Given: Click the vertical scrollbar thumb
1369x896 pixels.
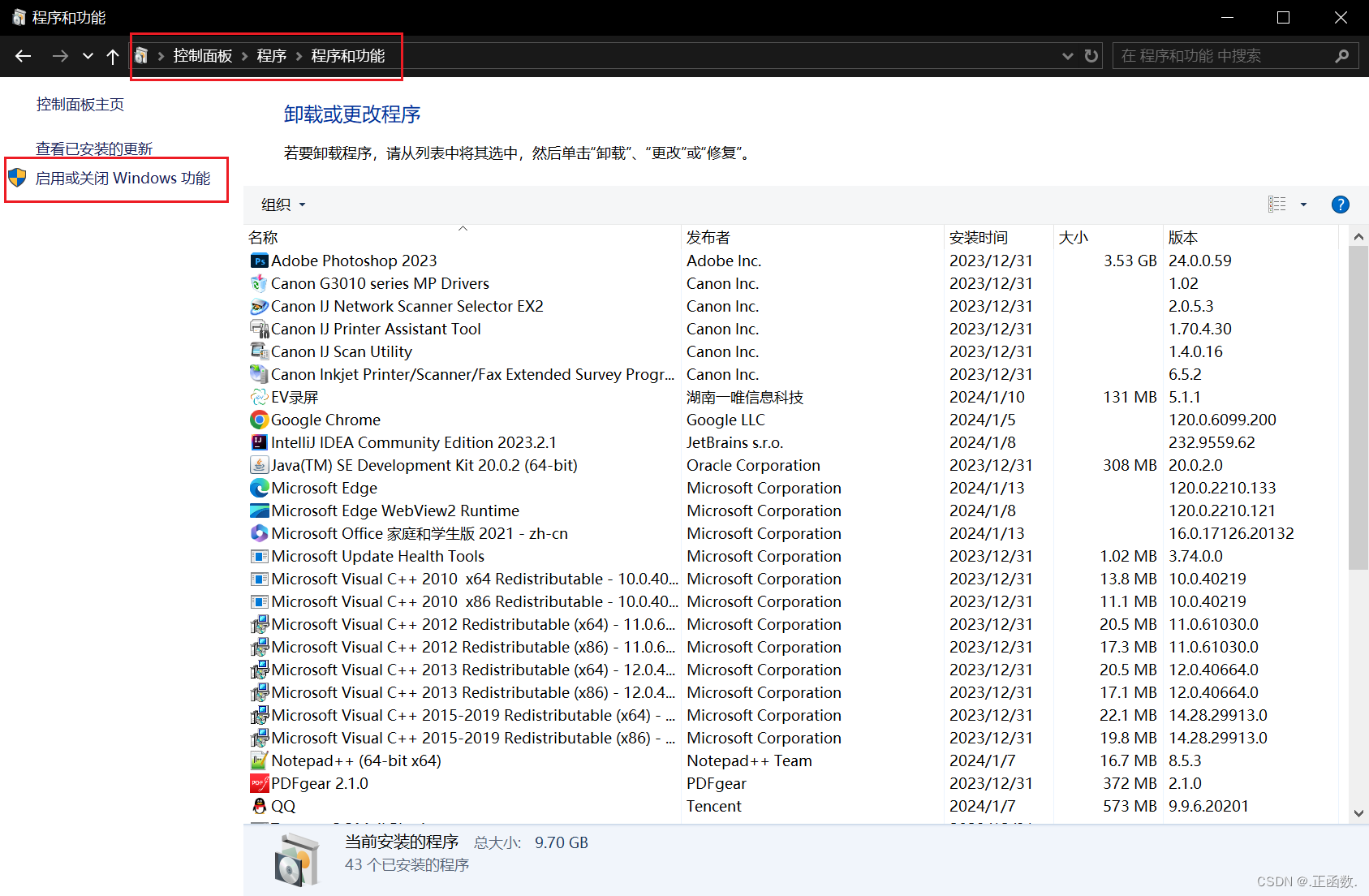Looking at the screenshot, I should point(1358,407).
